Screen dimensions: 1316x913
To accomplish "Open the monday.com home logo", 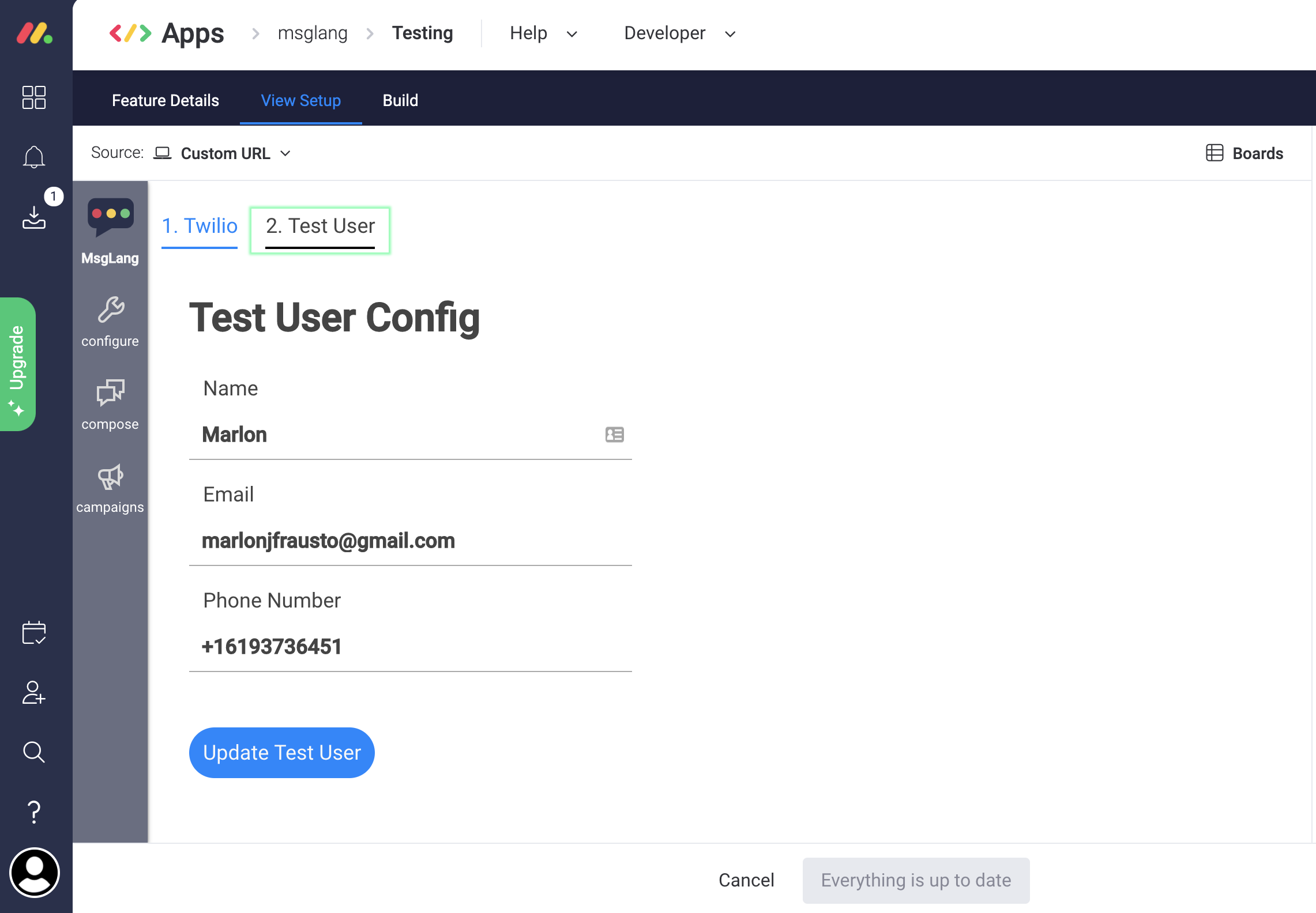I will pos(35,33).
